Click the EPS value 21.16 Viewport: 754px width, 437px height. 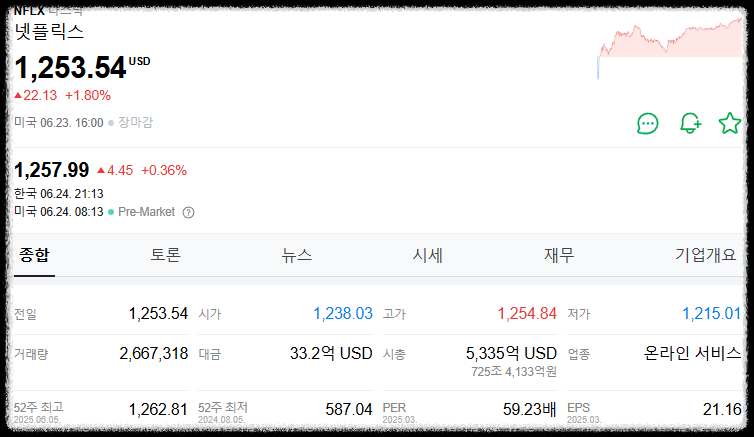pyautogui.click(x=722, y=410)
